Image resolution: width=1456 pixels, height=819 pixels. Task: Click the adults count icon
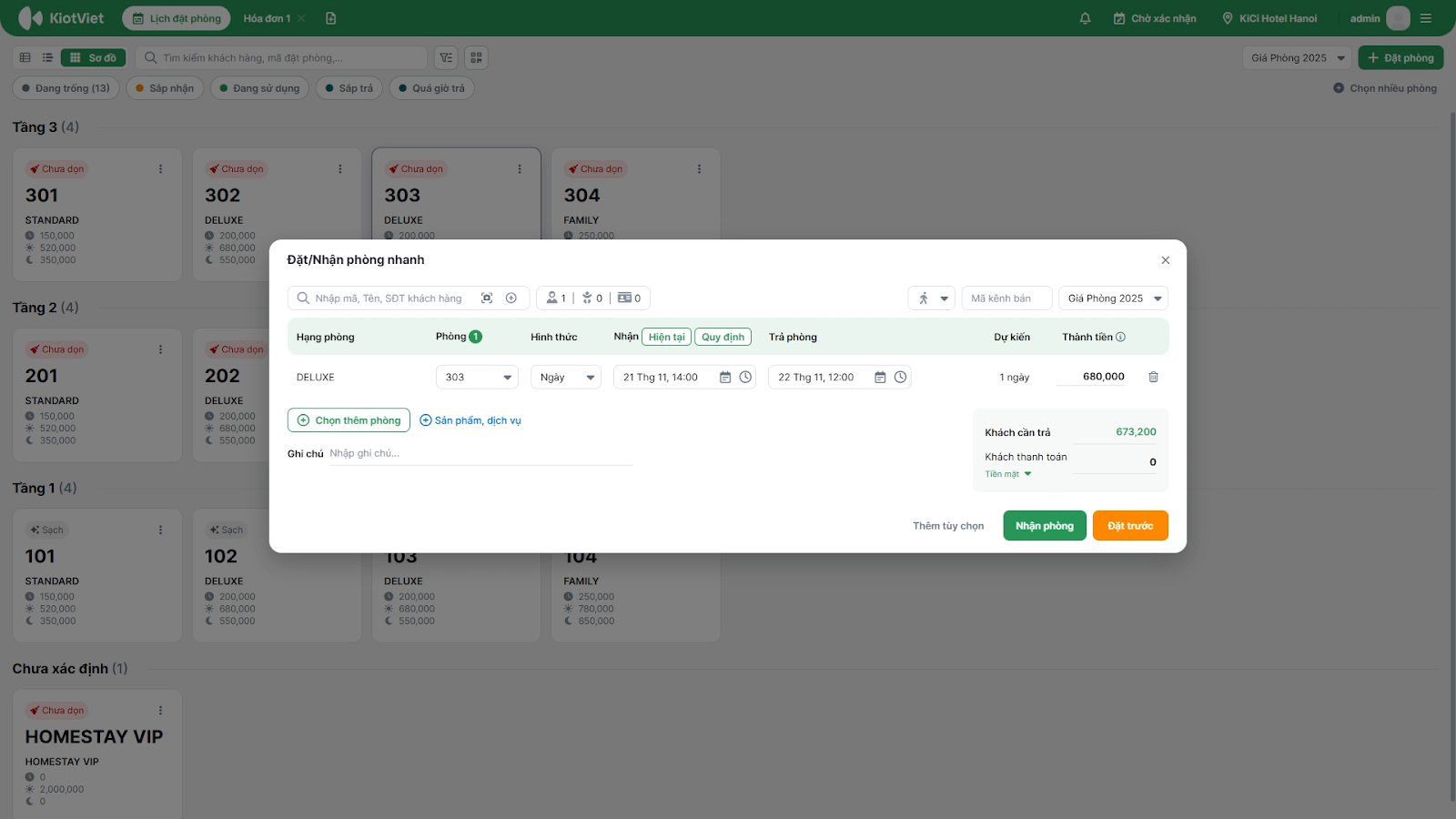tap(551, 298)
